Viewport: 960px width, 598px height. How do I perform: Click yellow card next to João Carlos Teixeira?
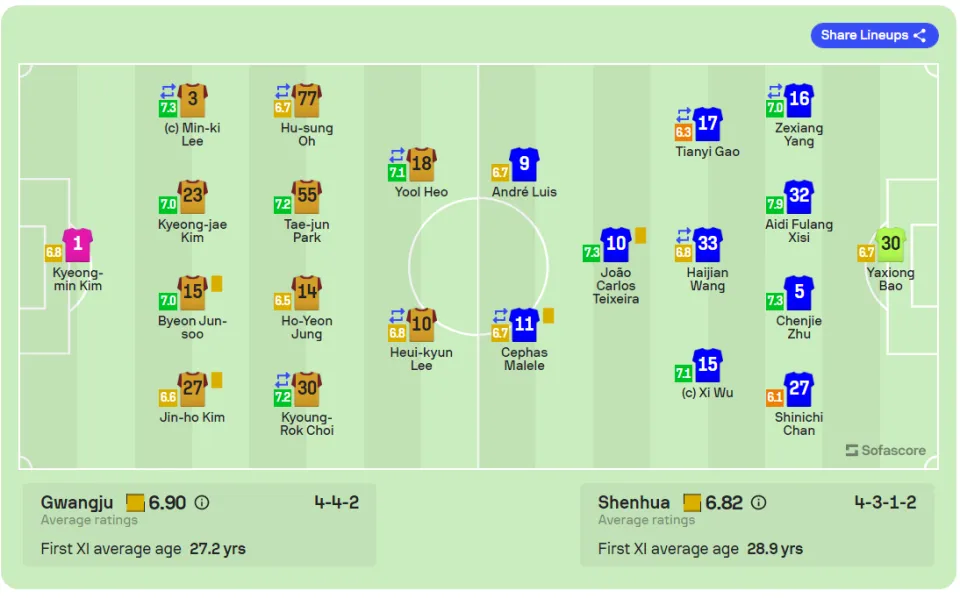coord(640,236)
